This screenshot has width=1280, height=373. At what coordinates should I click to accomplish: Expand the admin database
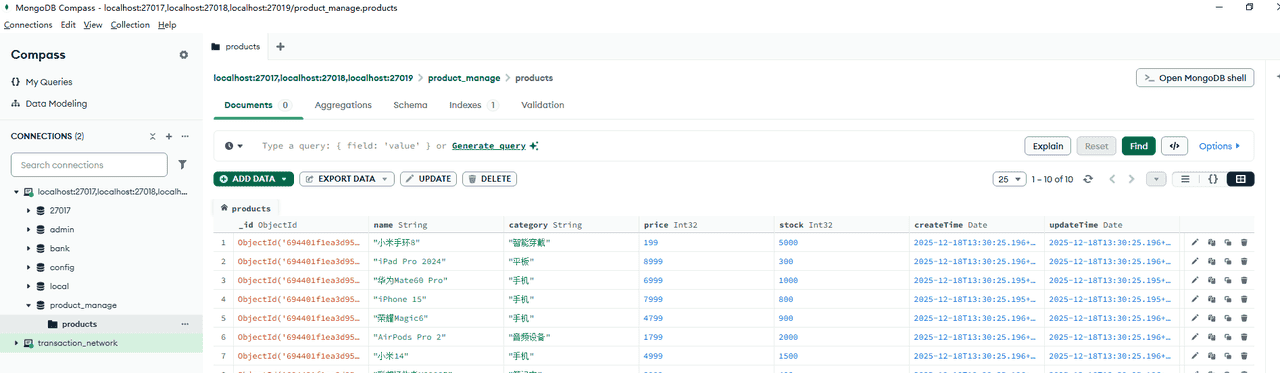(x=29, y=229)
